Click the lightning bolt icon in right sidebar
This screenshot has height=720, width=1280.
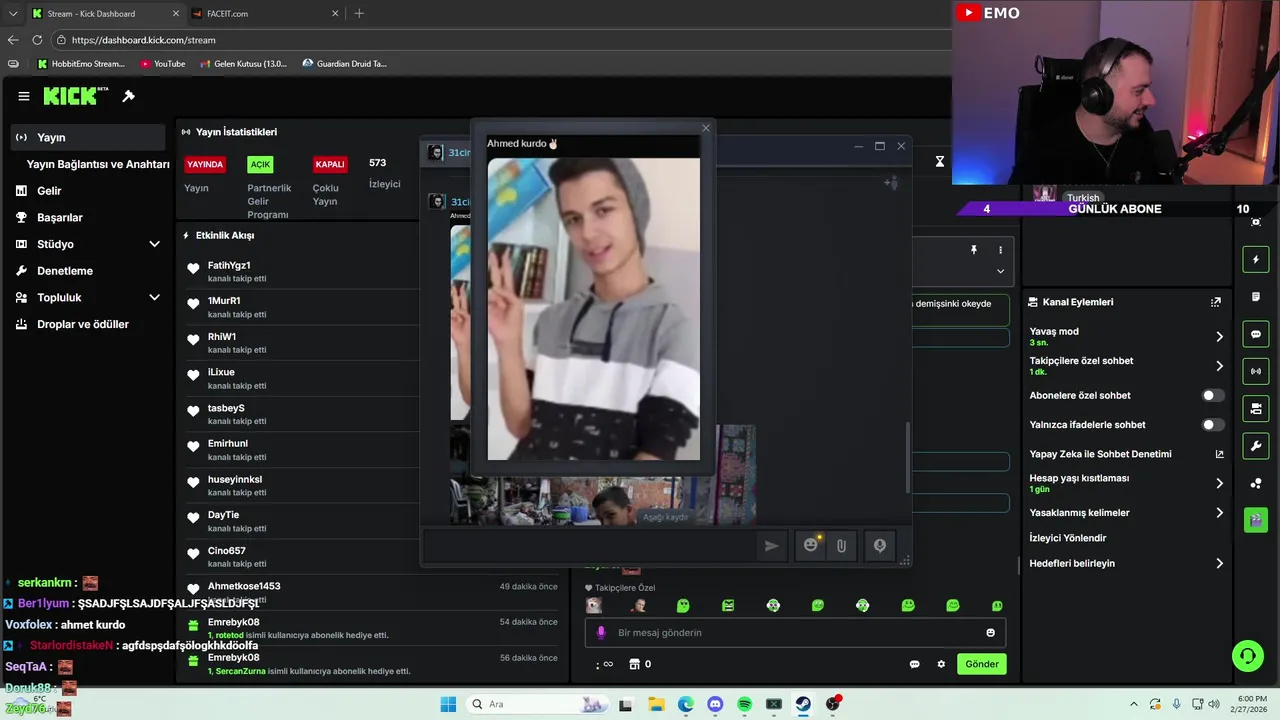[1256, 260]
